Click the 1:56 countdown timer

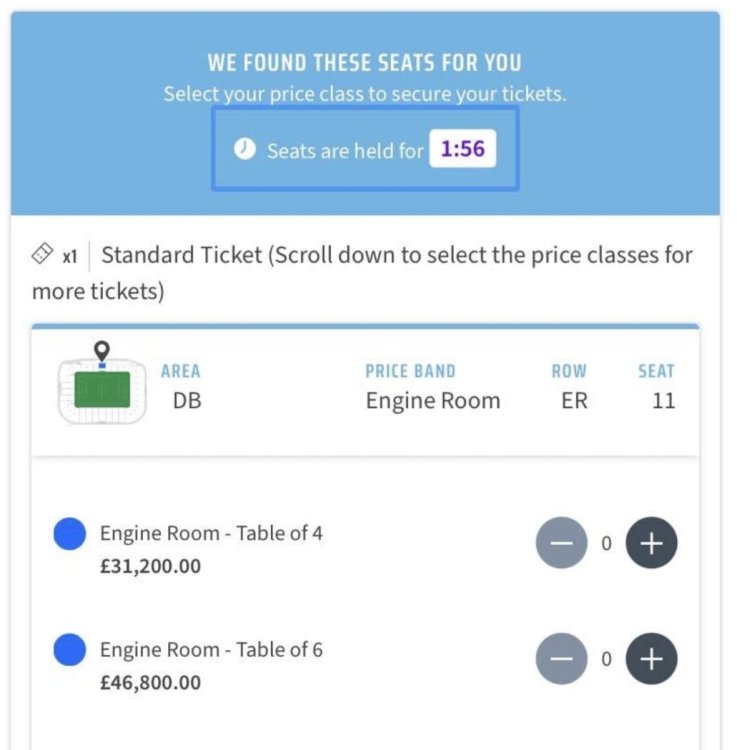(462, 148)
